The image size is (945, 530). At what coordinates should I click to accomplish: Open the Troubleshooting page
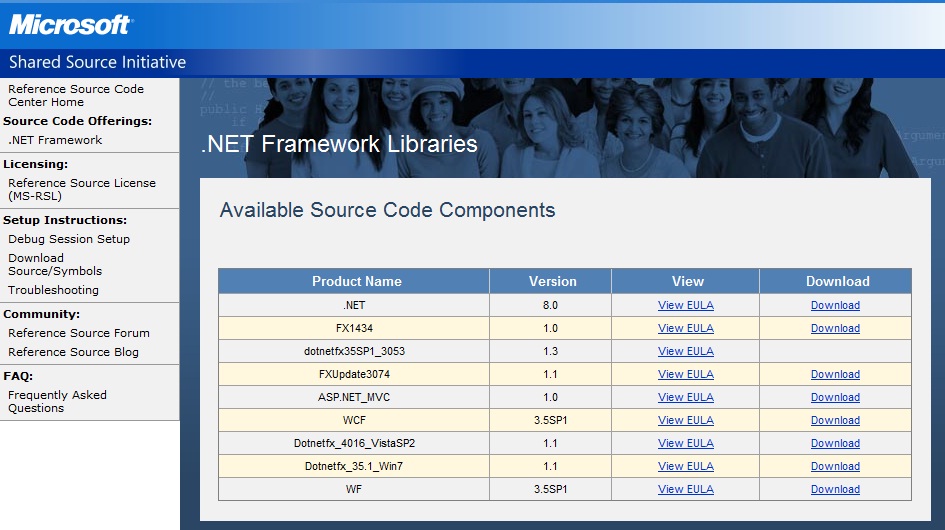(53, 290)
